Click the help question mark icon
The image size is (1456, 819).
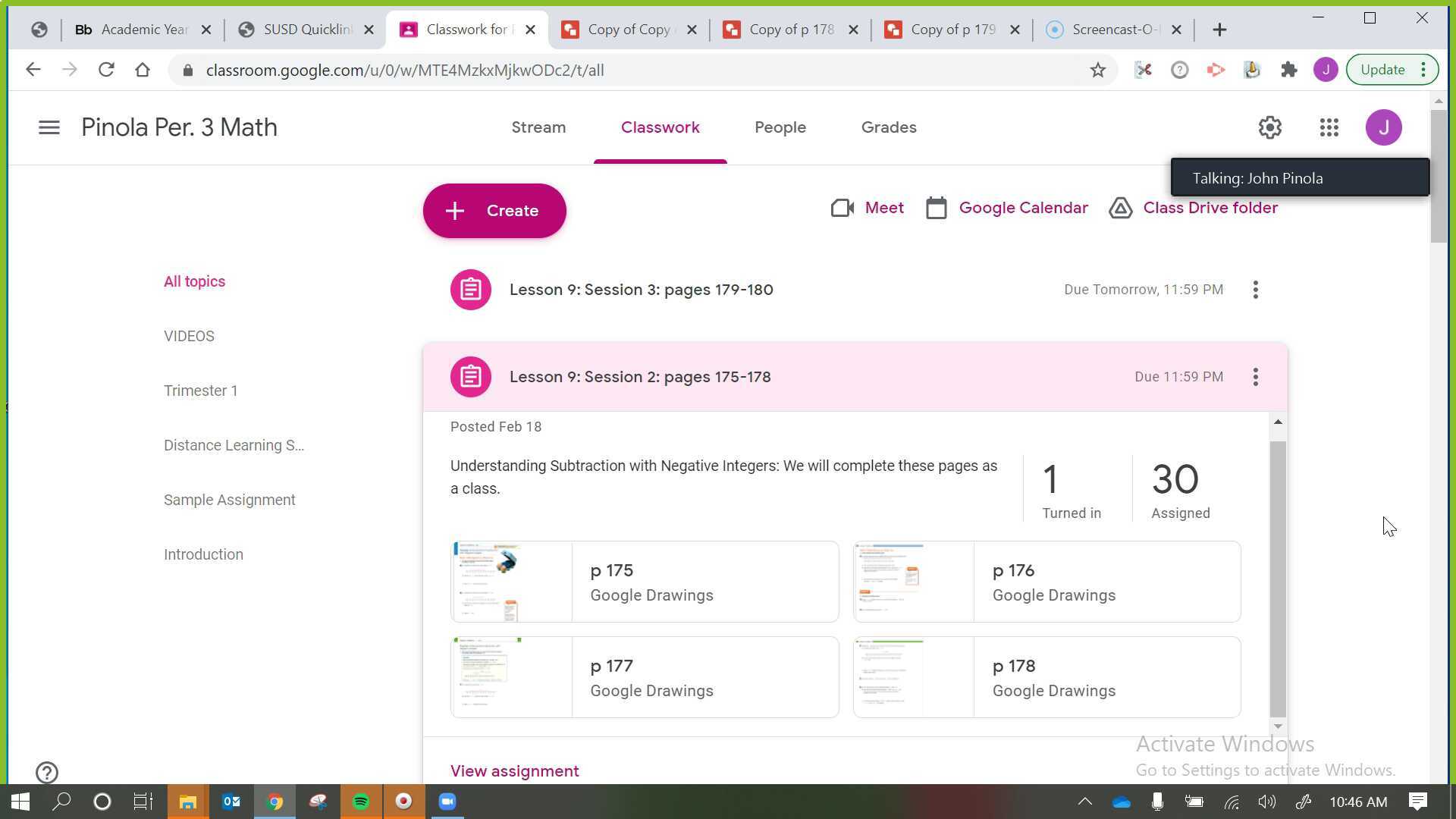tap(47, 772)
